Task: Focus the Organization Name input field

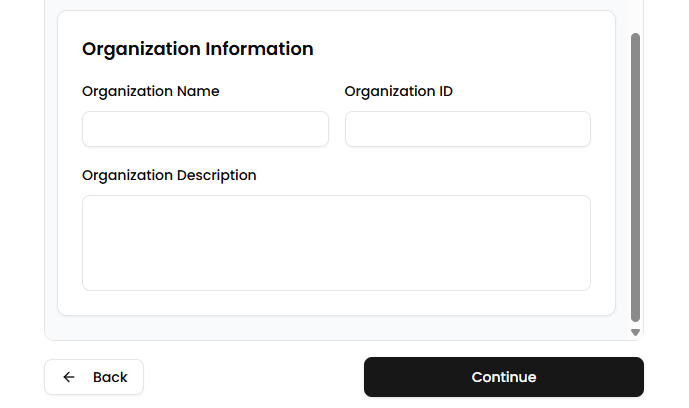Action: 205,129
